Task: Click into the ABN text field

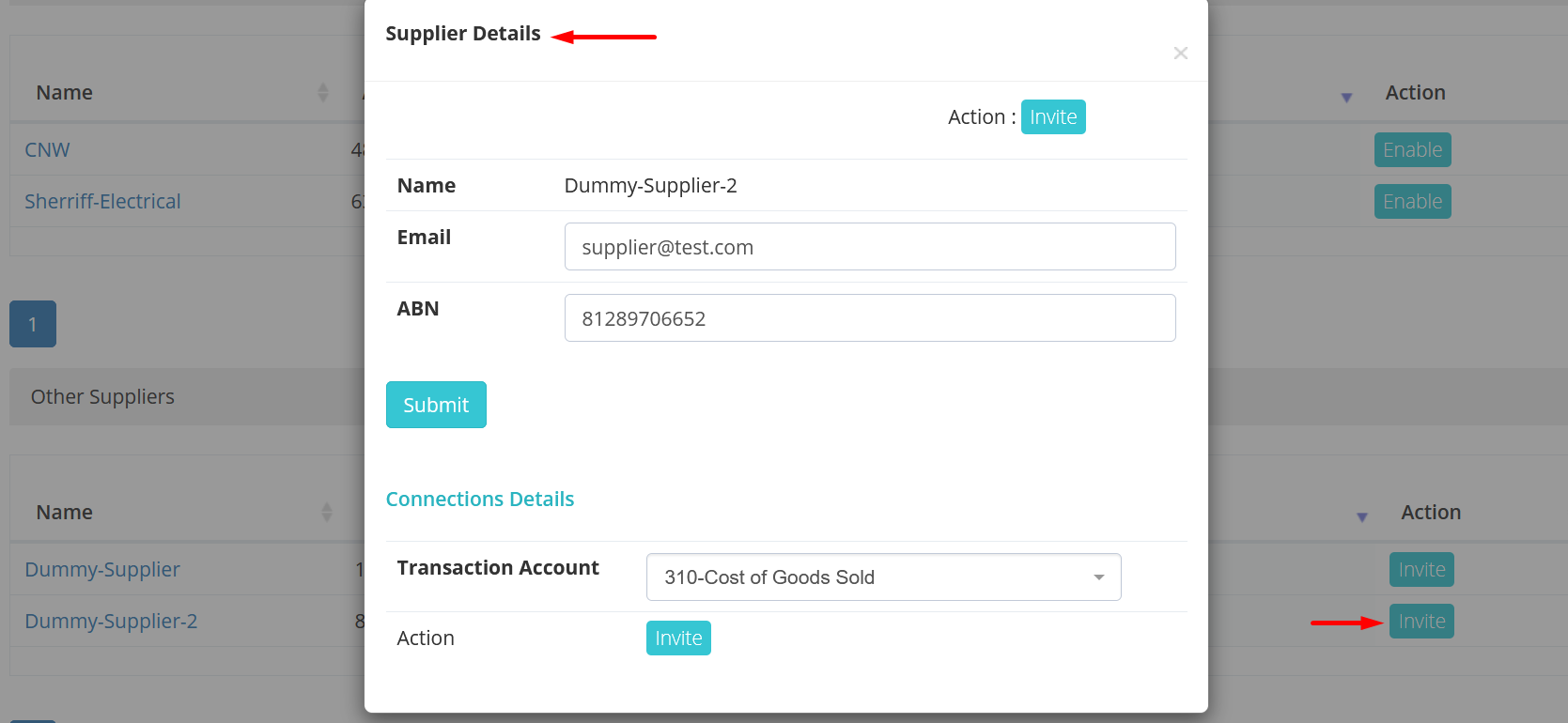Action: point(869,318)
